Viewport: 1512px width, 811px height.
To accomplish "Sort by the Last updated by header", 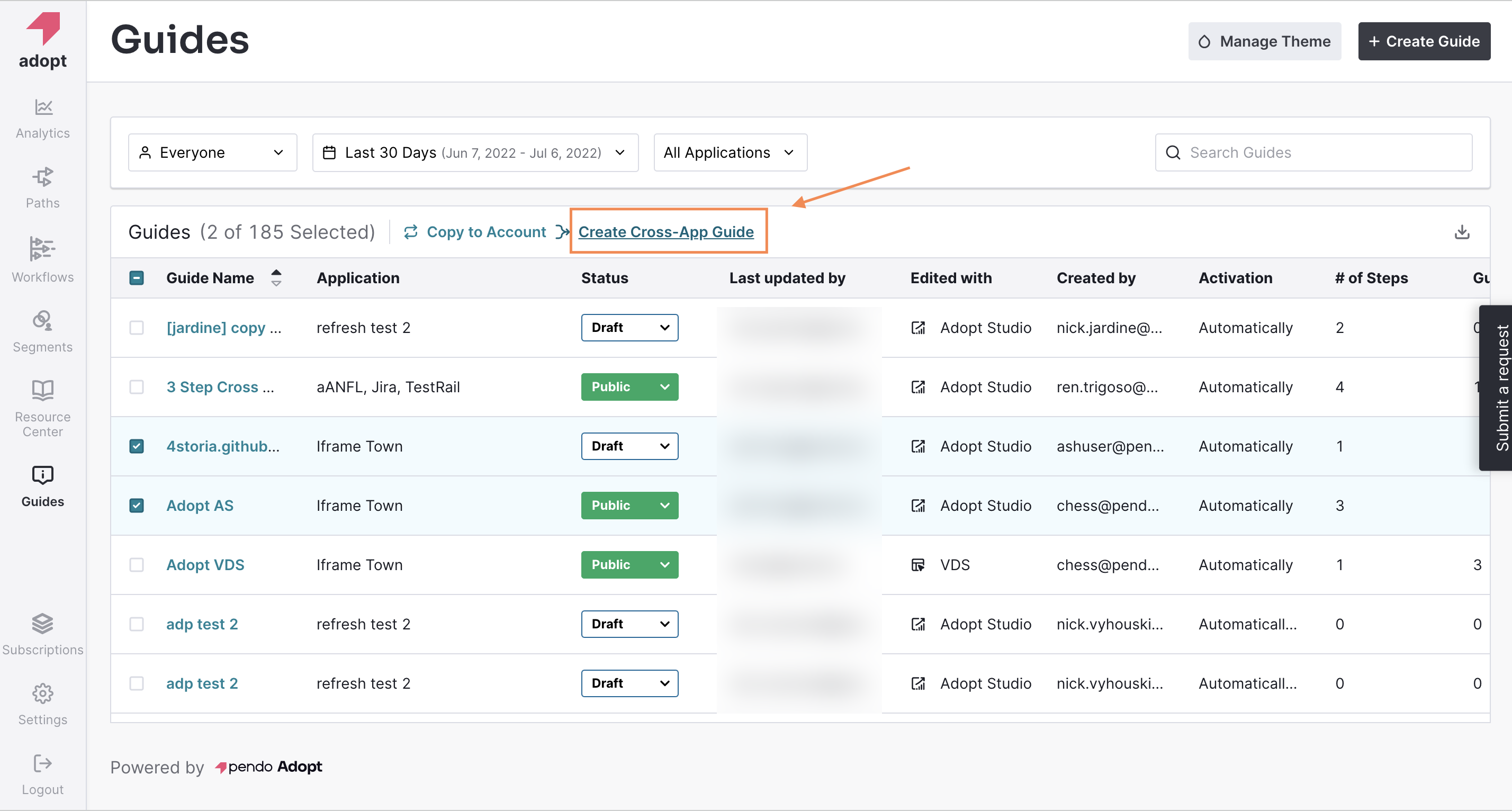I will pos(787,277).
